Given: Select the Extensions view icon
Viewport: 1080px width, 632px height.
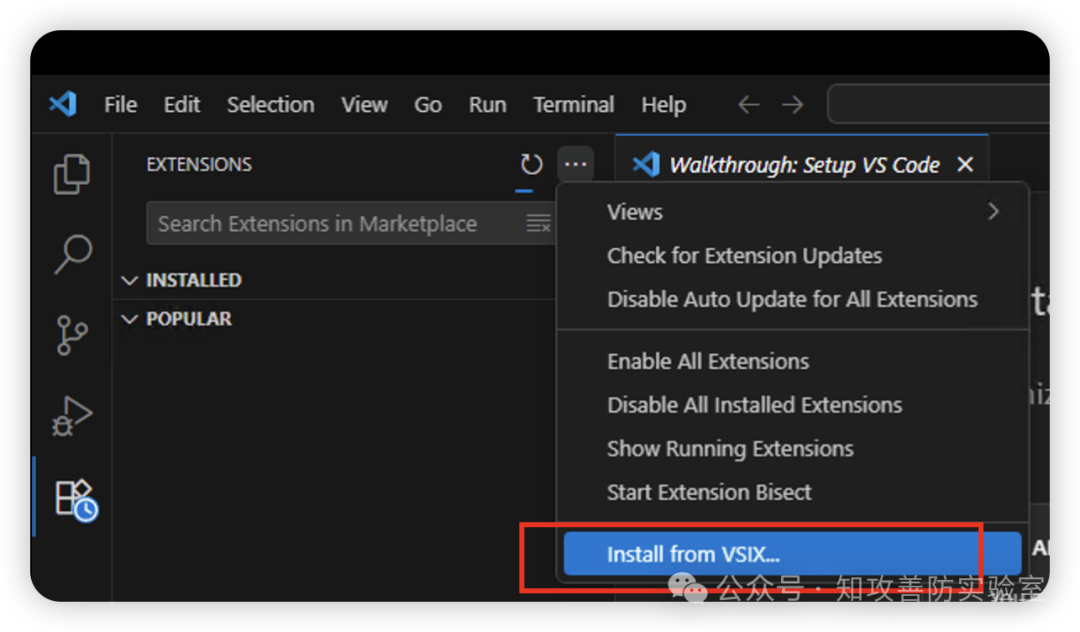Looking at the screenshot, I should (x=76, y=500).
